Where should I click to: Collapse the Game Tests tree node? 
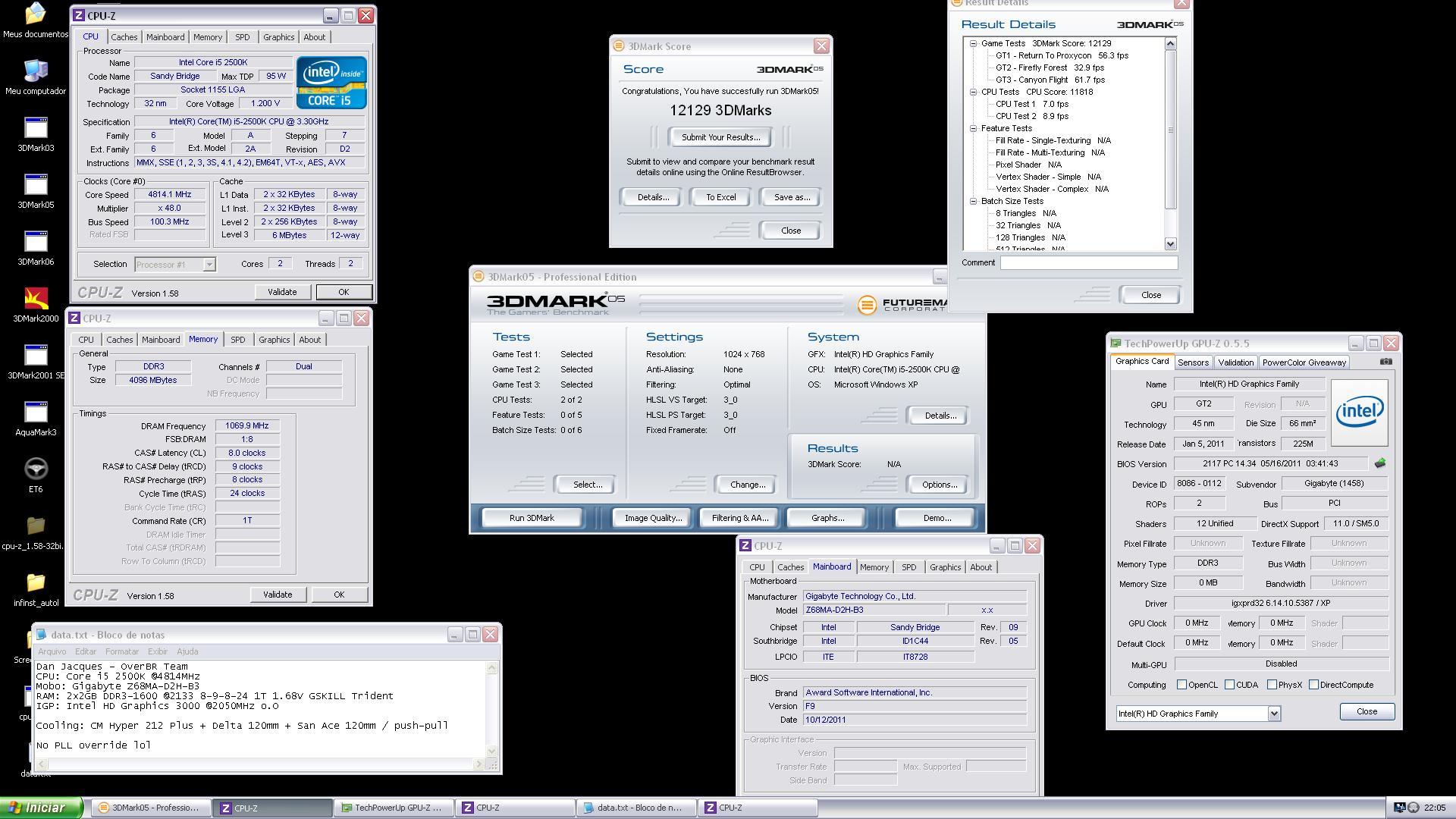point(973,43)
